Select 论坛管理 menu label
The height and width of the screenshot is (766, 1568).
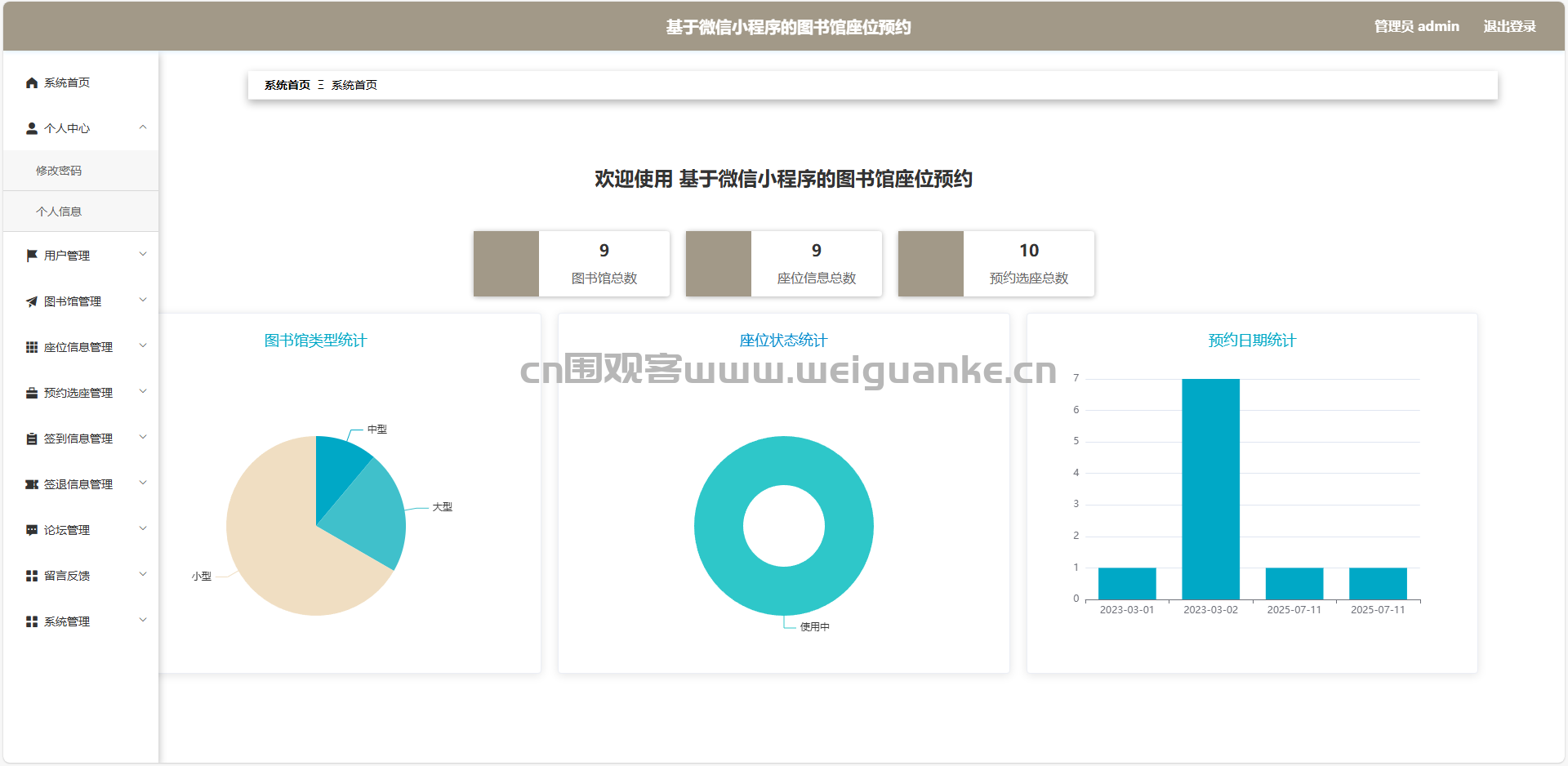point(67,530)
